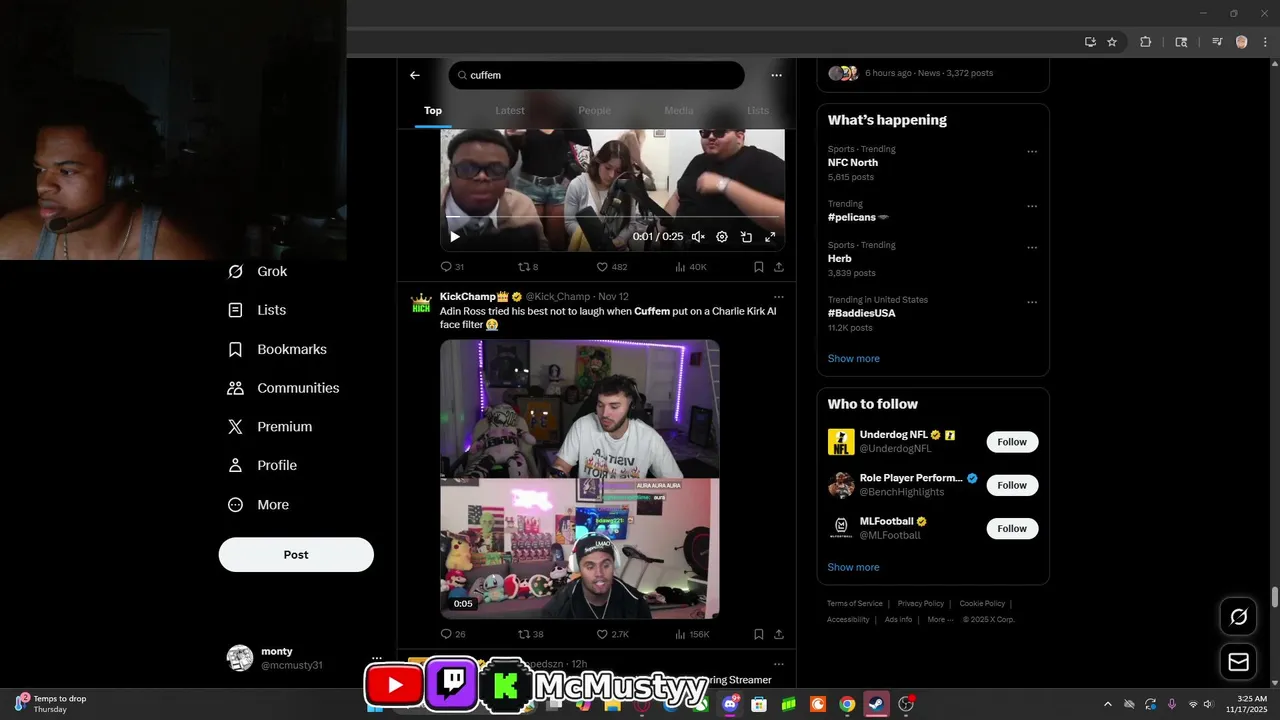Bookmark this page with Chrome star icon
The width and height of the screenshot is (1280, 720).
(x=1112, y=42)
